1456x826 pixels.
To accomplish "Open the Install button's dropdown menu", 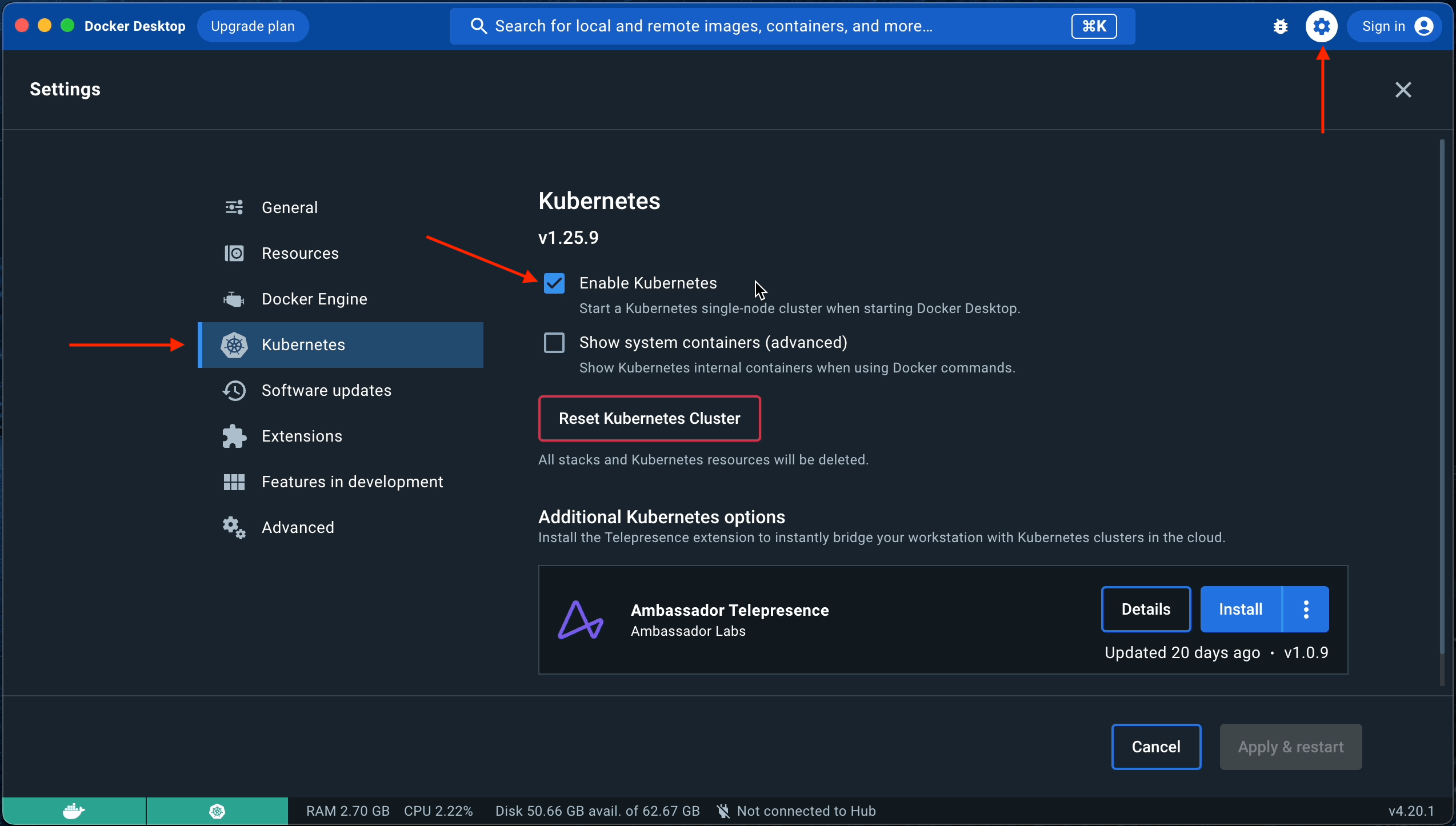I will coord(1307,609).
